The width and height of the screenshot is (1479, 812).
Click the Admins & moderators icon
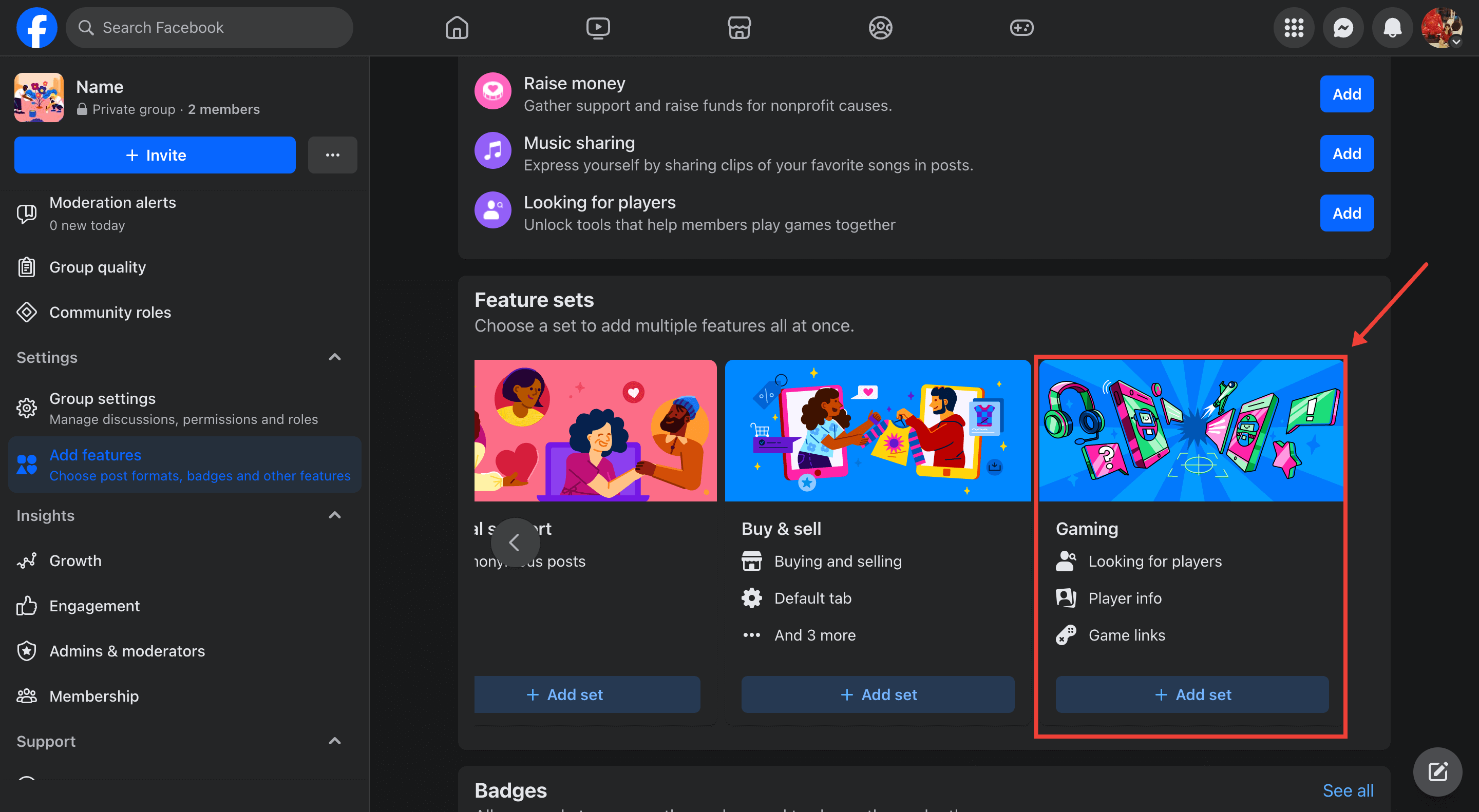27,650
